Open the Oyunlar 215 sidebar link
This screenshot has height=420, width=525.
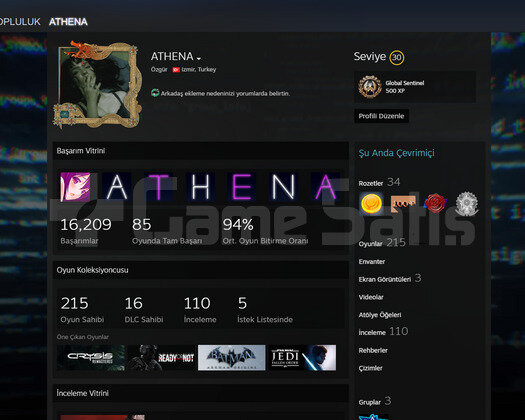tap(382, 243)
